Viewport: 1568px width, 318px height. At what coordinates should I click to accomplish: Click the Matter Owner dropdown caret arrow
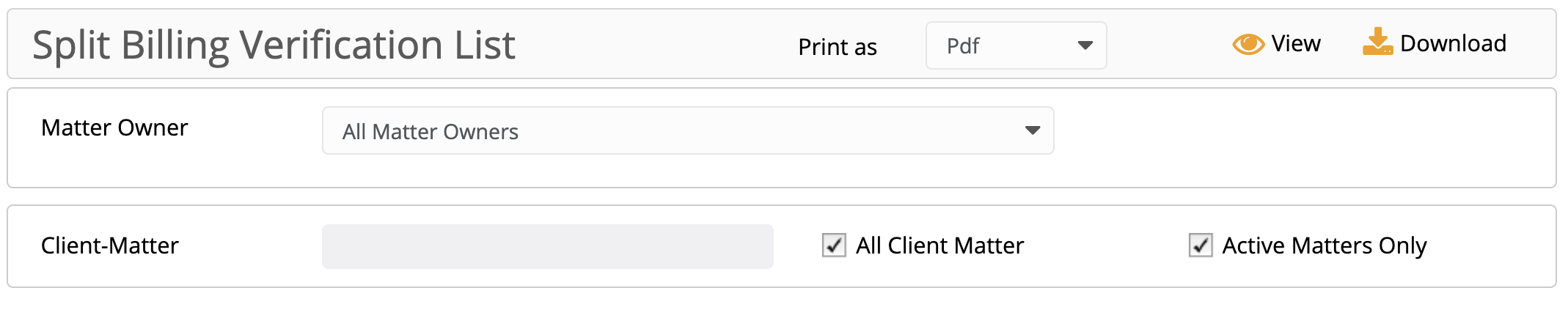click(1033, 130)
